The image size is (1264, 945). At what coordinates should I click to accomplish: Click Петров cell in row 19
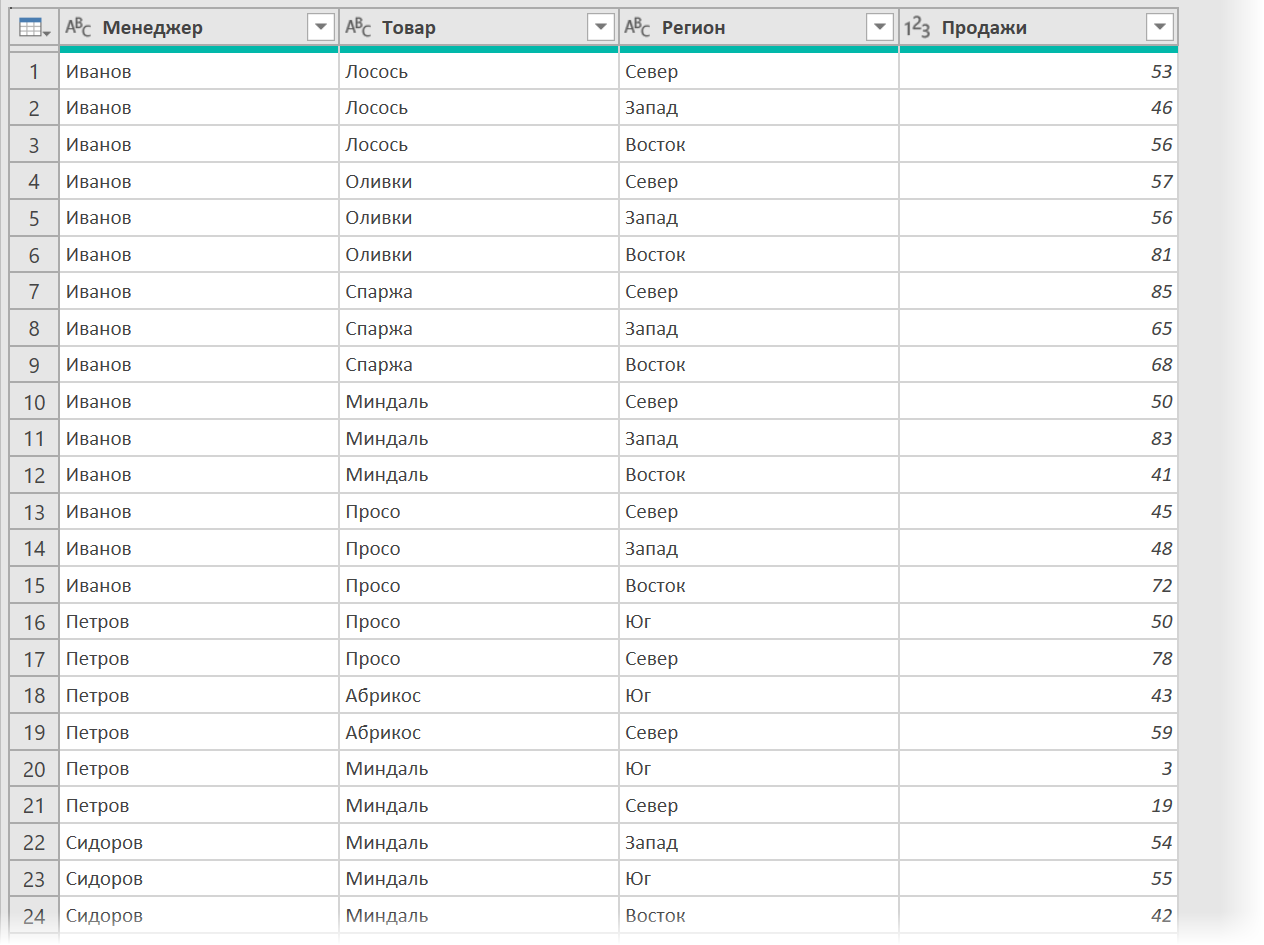[x=199, y=733]
